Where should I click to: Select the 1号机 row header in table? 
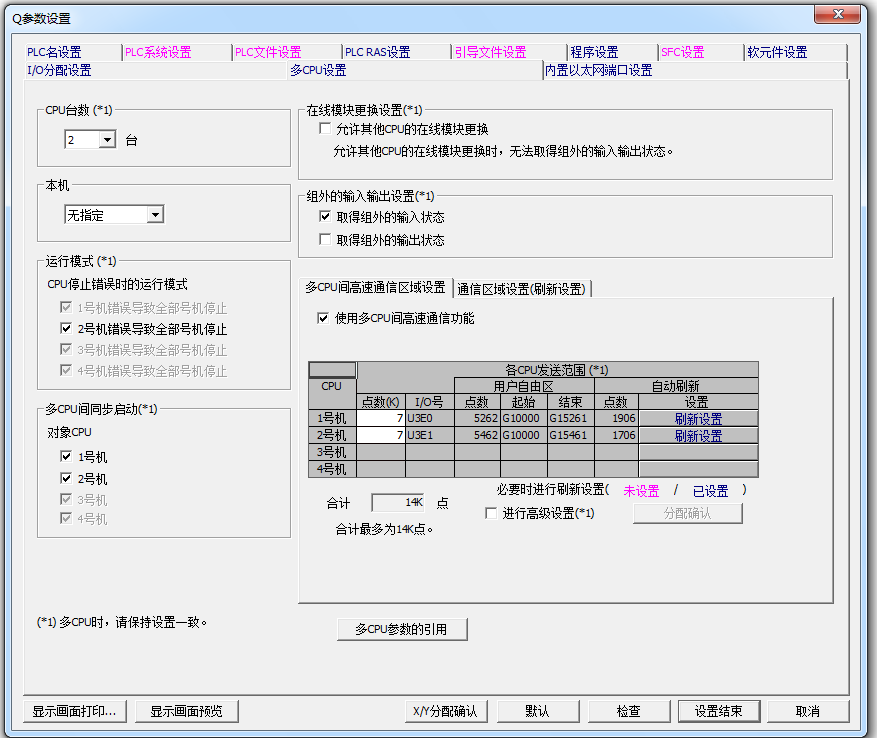tap(332, 418)
